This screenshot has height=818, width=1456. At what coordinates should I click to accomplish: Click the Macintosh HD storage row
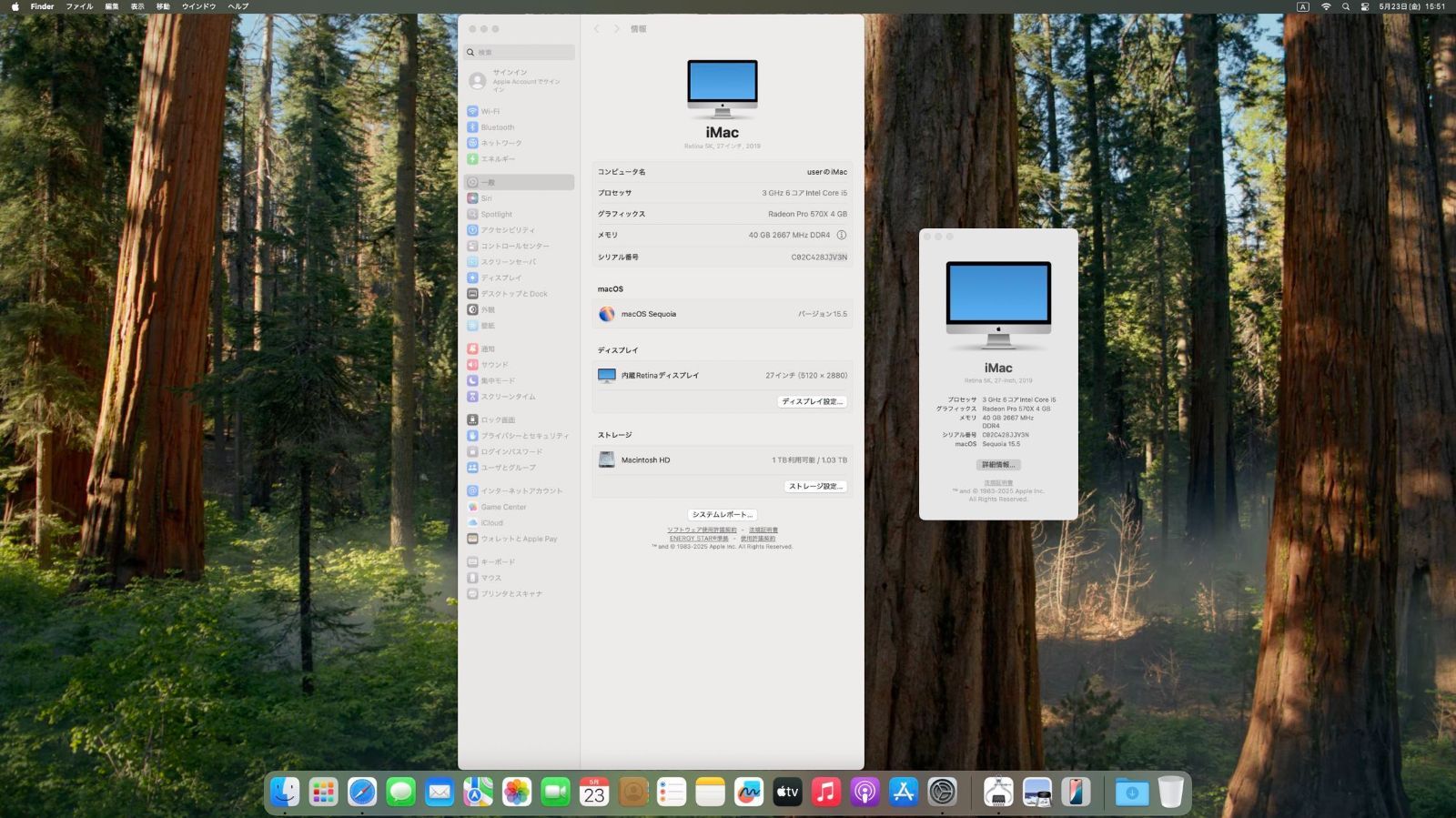point(723,460)
